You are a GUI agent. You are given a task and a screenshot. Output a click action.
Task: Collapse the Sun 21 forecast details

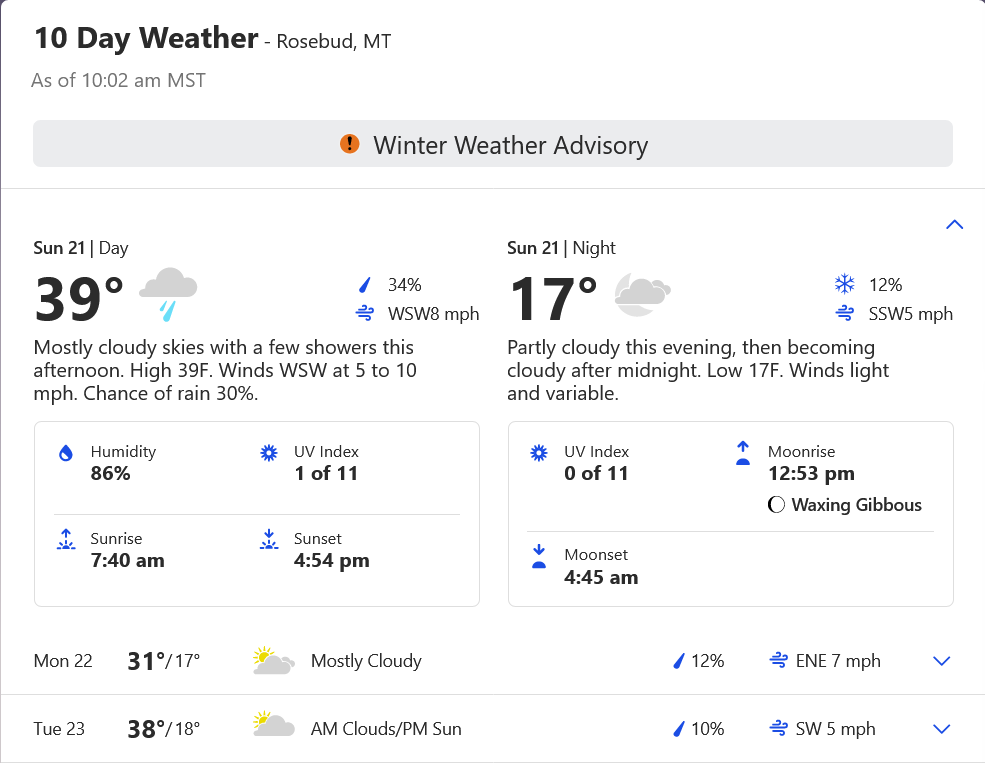954,224
